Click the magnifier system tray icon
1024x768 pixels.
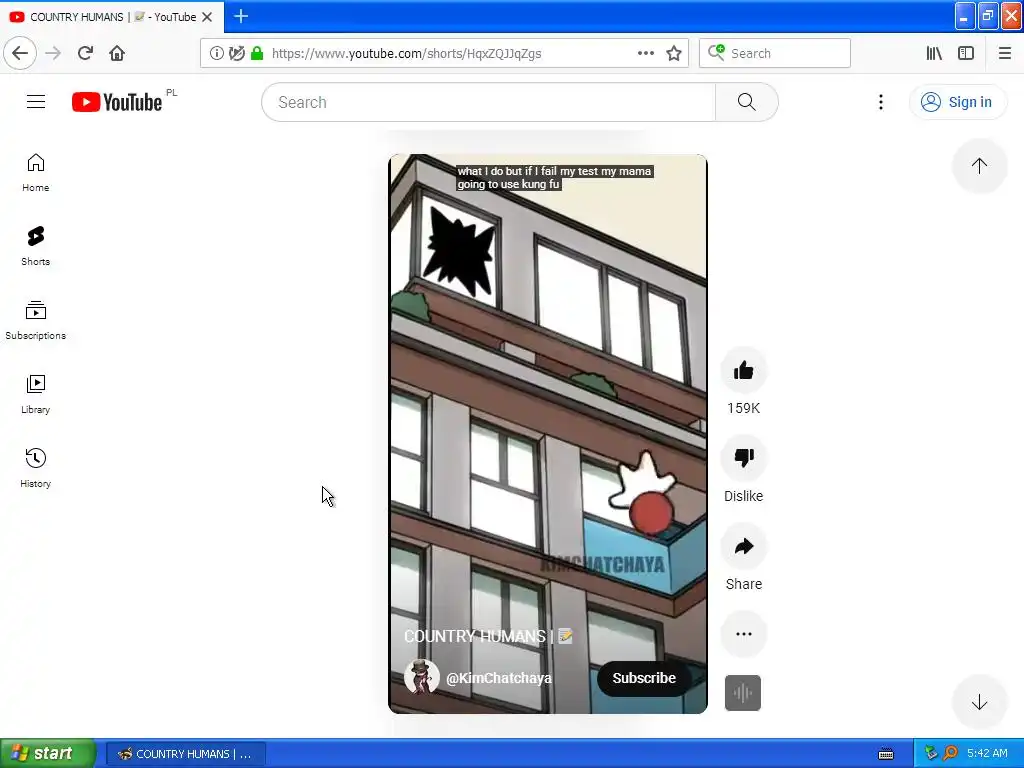click(x=950, y=754)
